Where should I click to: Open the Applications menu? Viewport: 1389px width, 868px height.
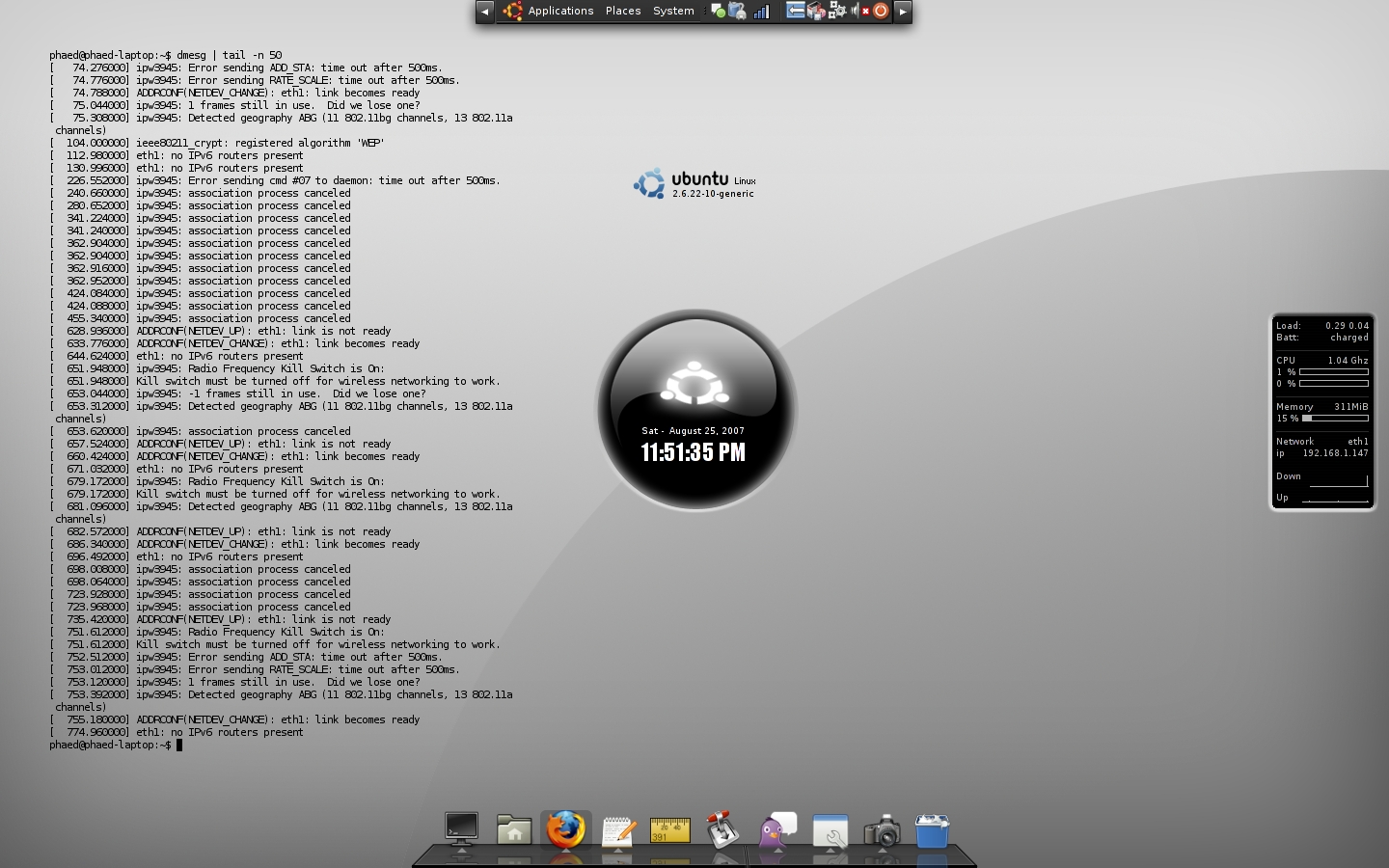coord(559,11)
